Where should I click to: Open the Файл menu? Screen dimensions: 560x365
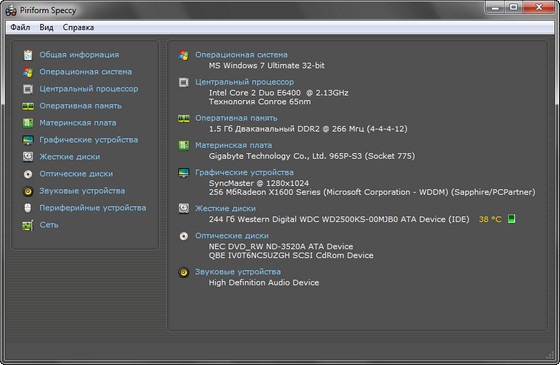pos(20,28)
